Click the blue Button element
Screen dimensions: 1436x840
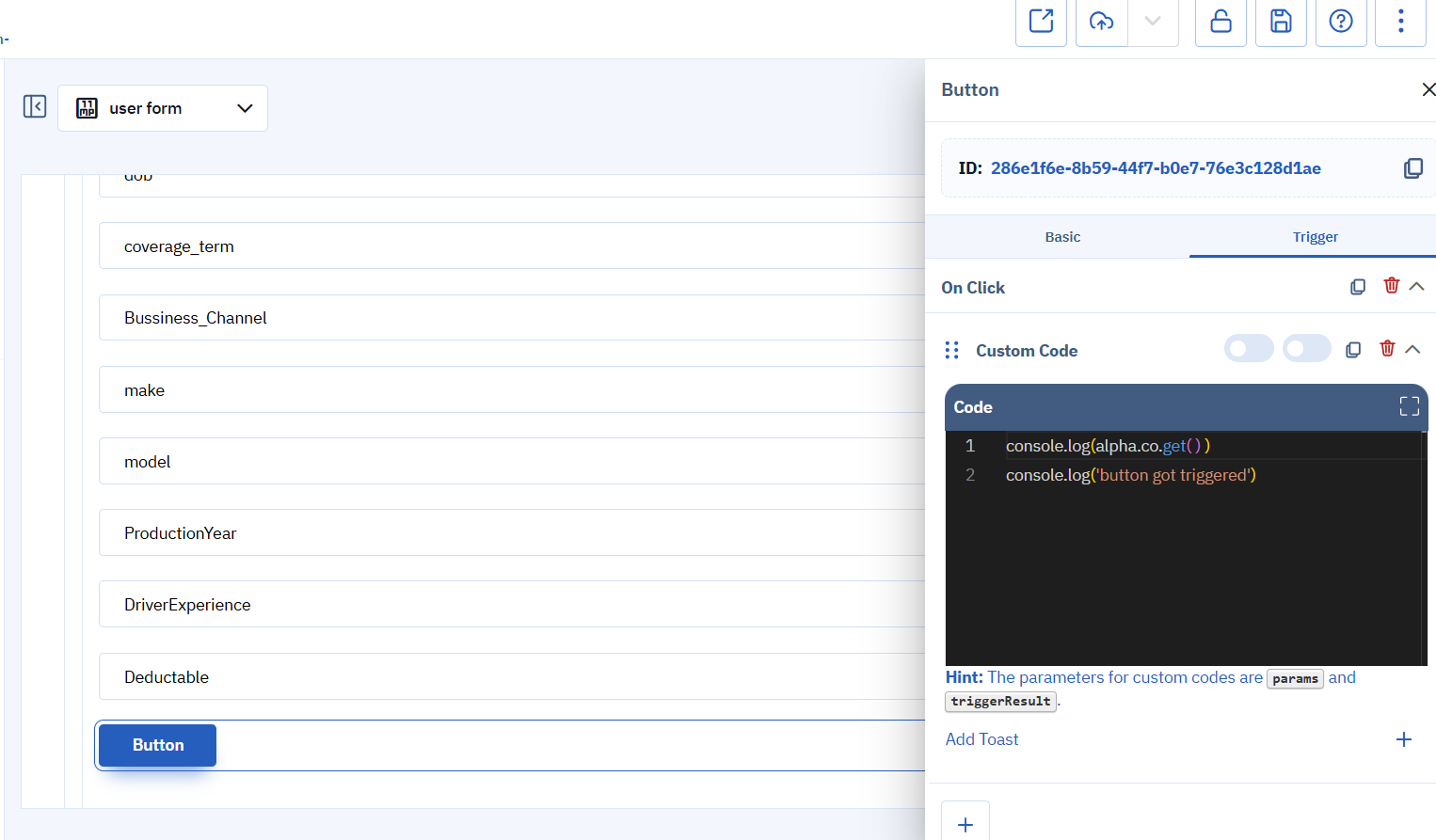pyautogui.click(x=157, y=745)
